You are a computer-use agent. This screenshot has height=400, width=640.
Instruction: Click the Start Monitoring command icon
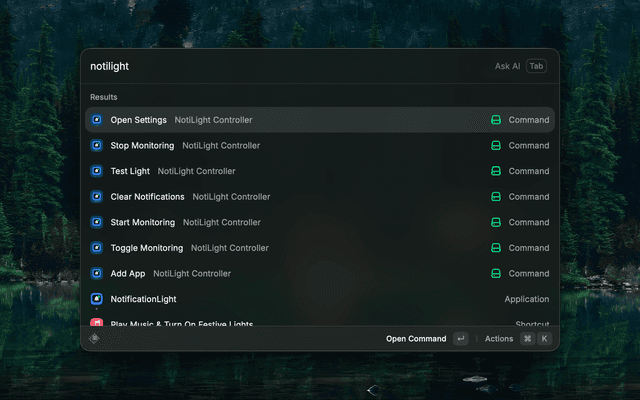pyautogui.click(x=97, y=222)
